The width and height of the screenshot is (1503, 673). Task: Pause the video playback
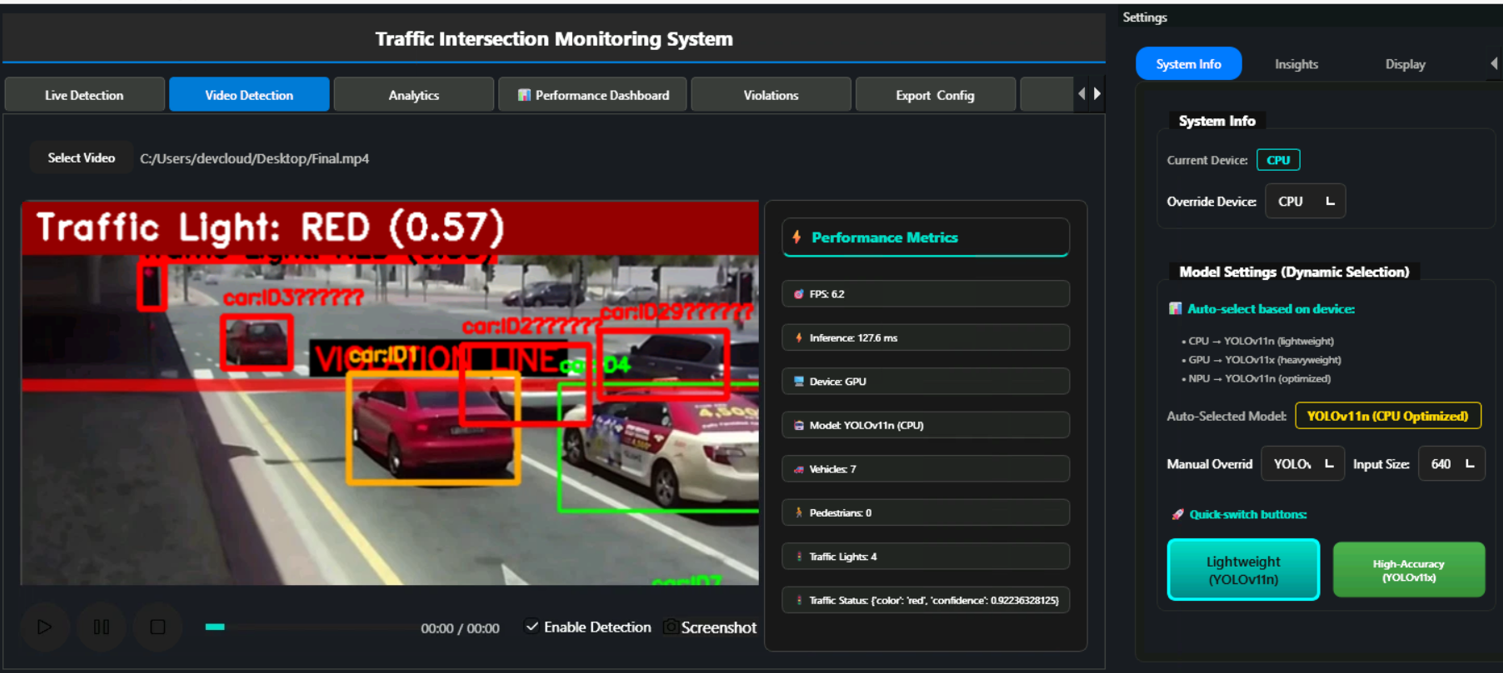click(x=101, y=627)
